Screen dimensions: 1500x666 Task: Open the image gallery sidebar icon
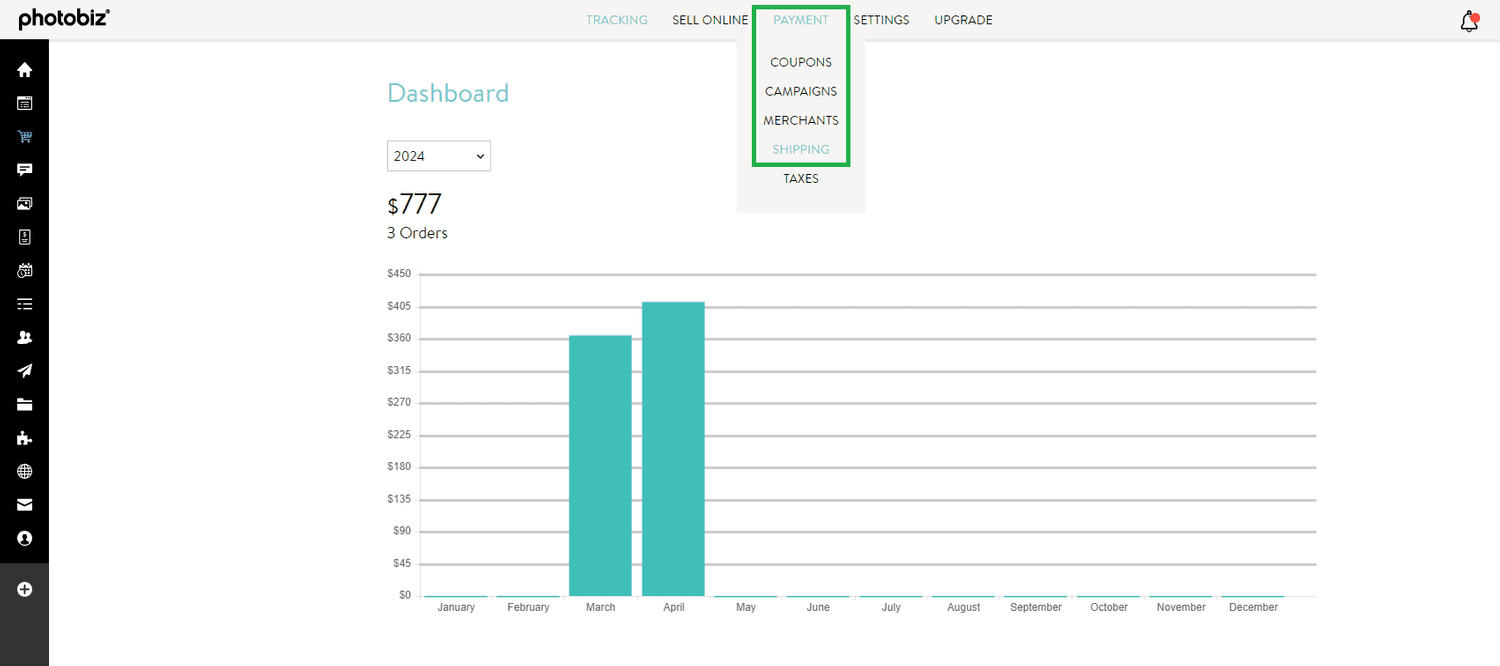pyautogui.click(x=25, y=203)
